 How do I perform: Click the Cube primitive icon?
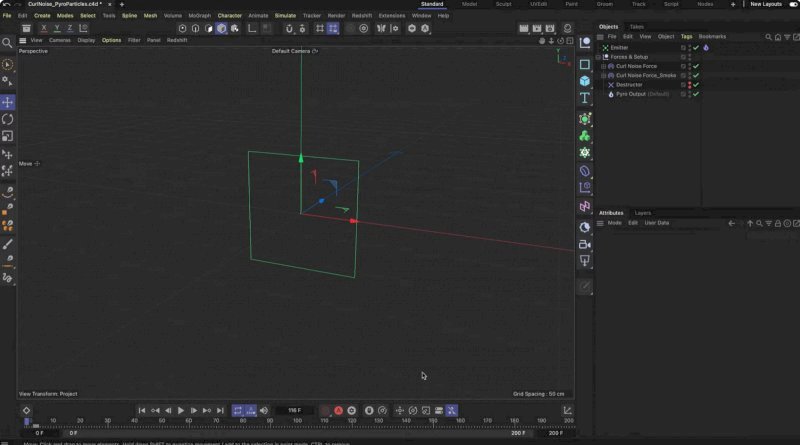tap(585, 81)
